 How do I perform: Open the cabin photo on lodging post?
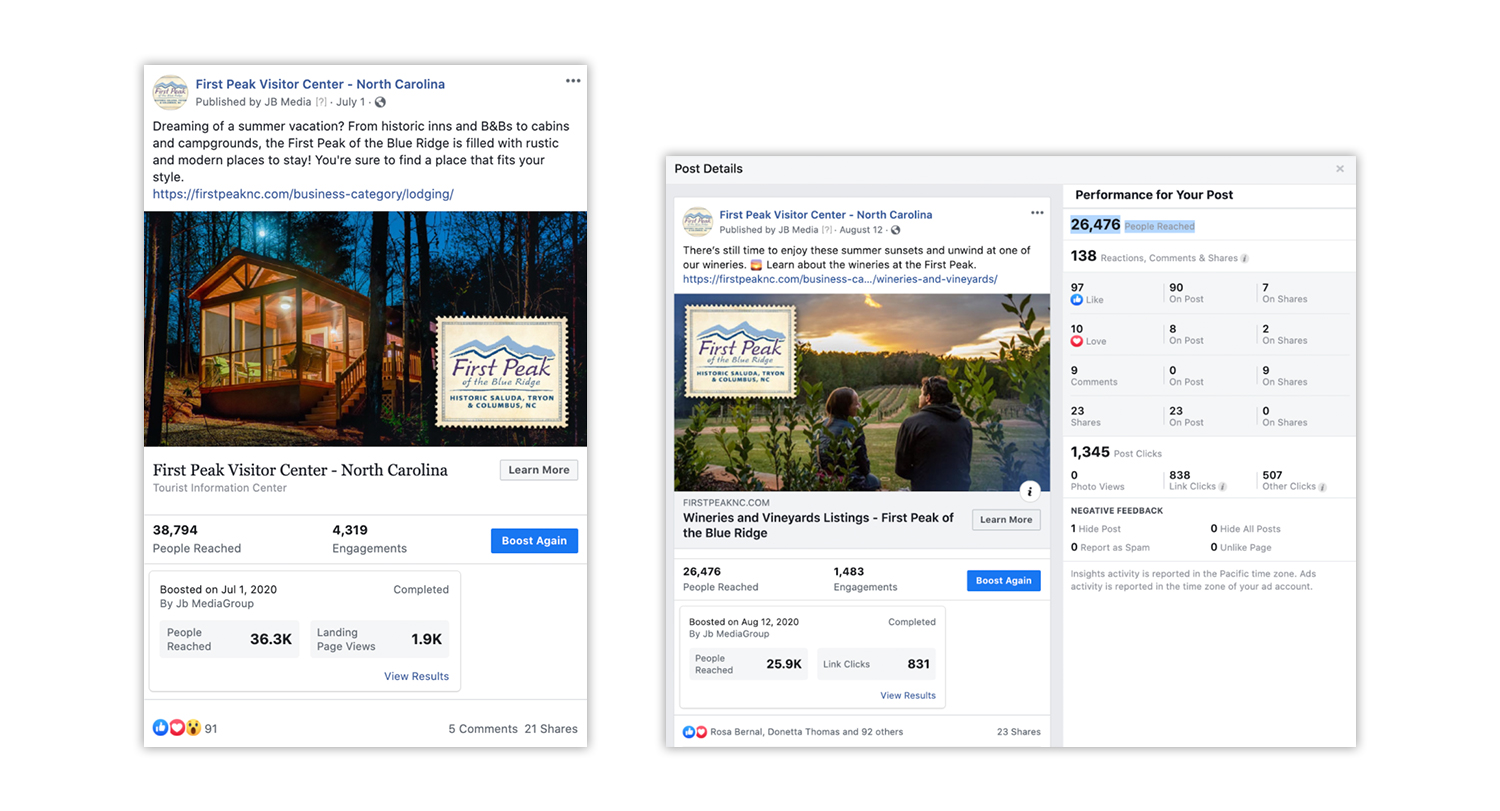click(x=365, y=328)
